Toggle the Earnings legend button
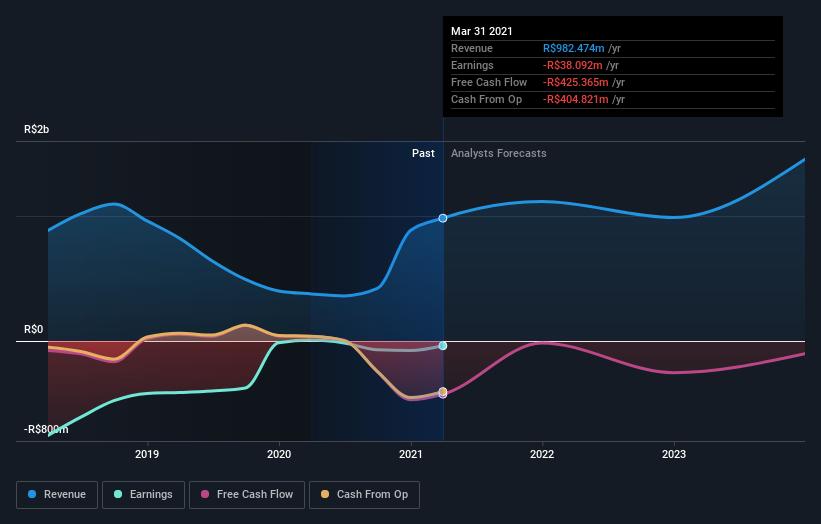Screen dimensions: 821x524 pos(143,495)
